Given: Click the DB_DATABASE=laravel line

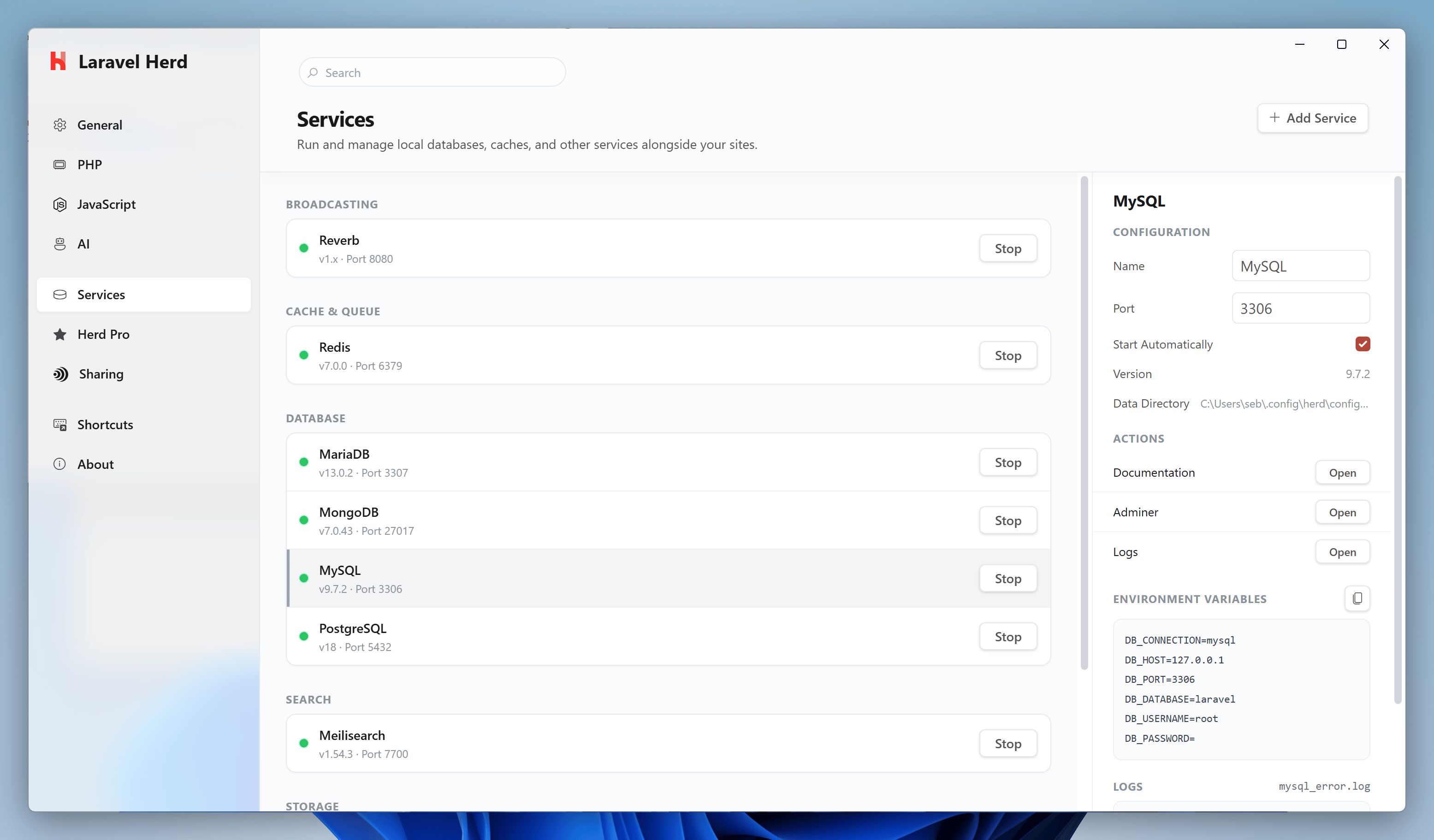Looking at the screenshot, I should click(1179, 699).
